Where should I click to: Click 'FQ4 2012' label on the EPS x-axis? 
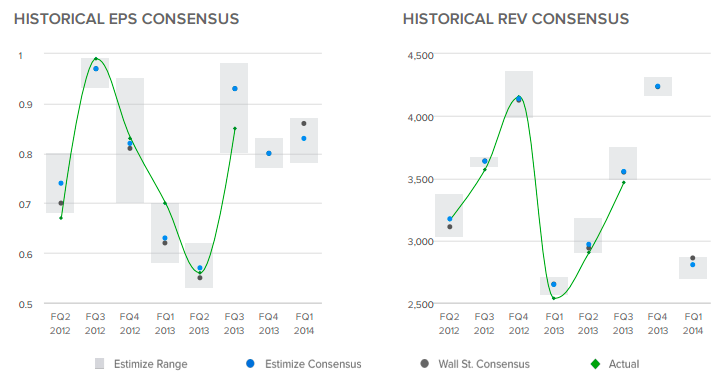[x=129, y=324]
